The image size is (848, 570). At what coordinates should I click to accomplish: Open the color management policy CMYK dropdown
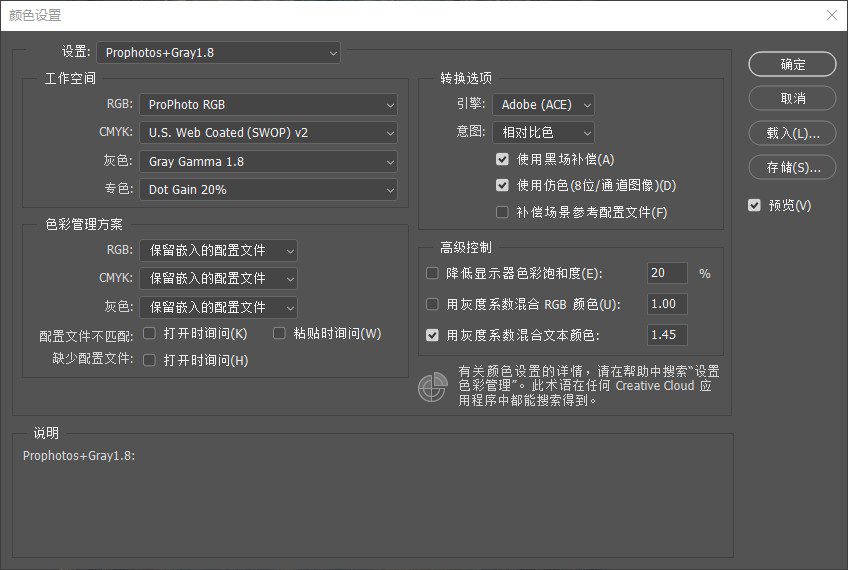pos(218,279)
